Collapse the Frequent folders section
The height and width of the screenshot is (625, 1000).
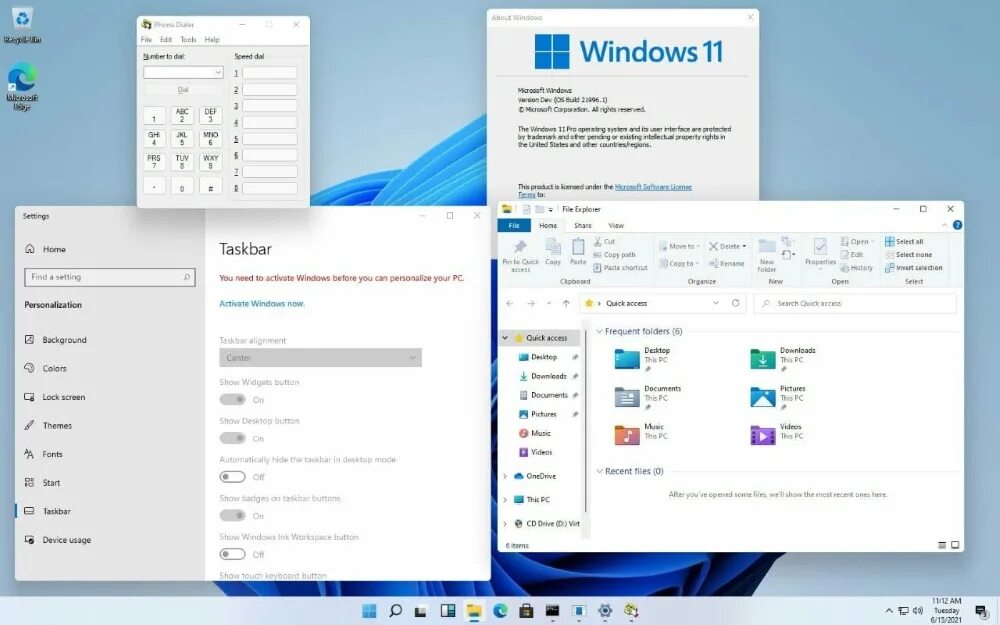[x=599, y=332]
